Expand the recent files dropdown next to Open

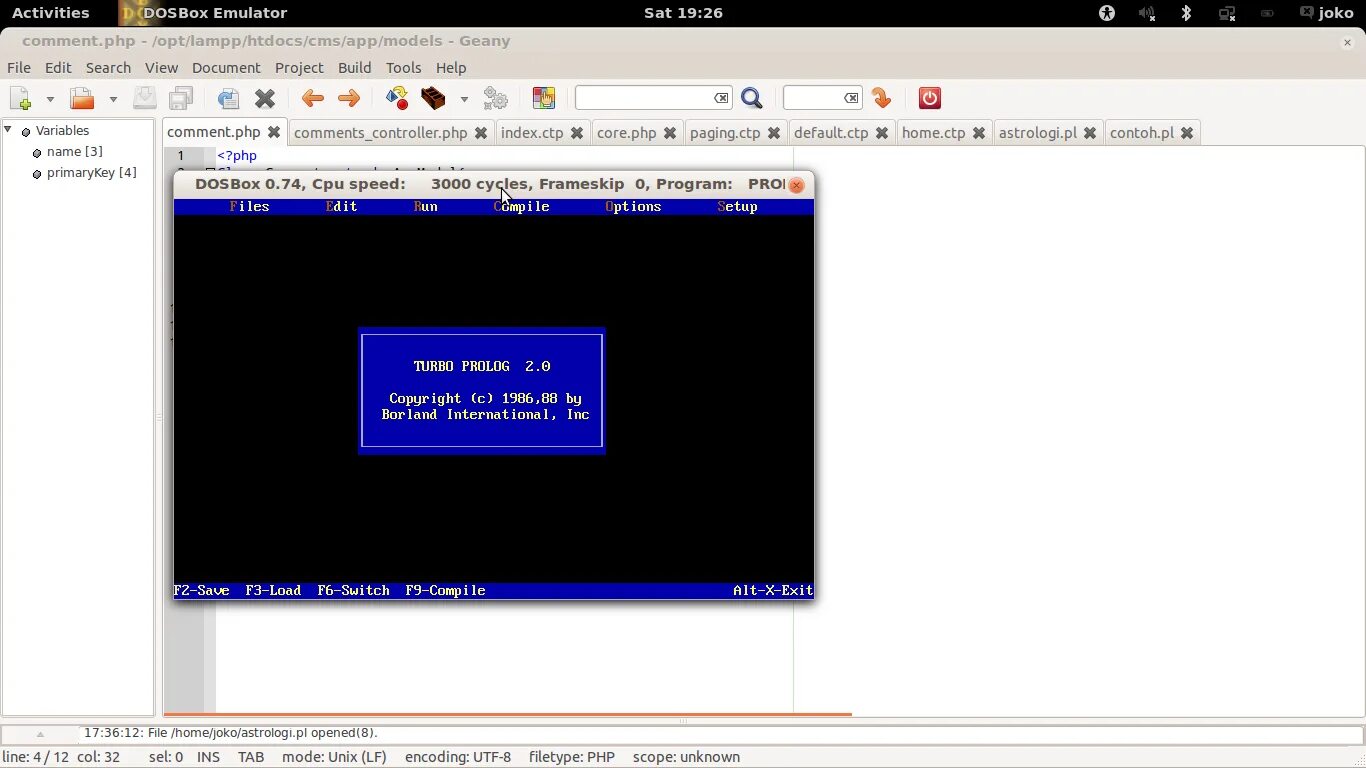coord(113,99)
